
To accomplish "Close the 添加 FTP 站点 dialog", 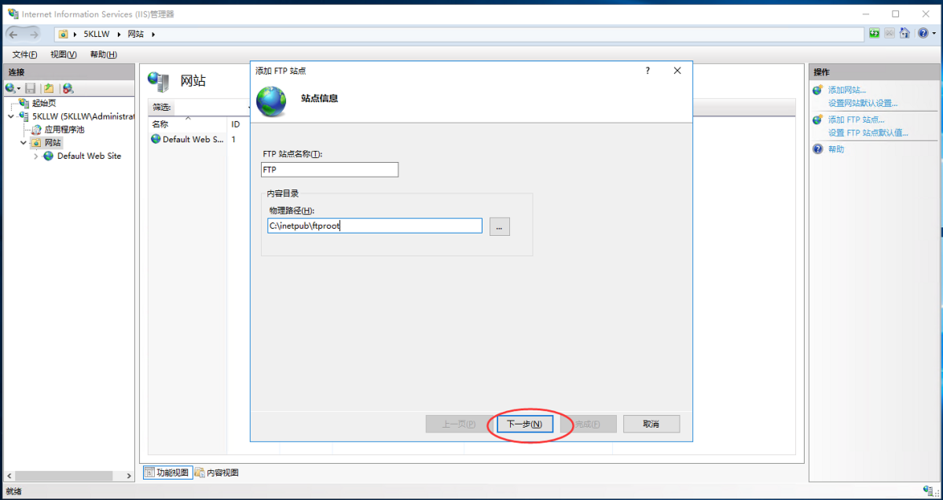I will [x=677, y=70].
